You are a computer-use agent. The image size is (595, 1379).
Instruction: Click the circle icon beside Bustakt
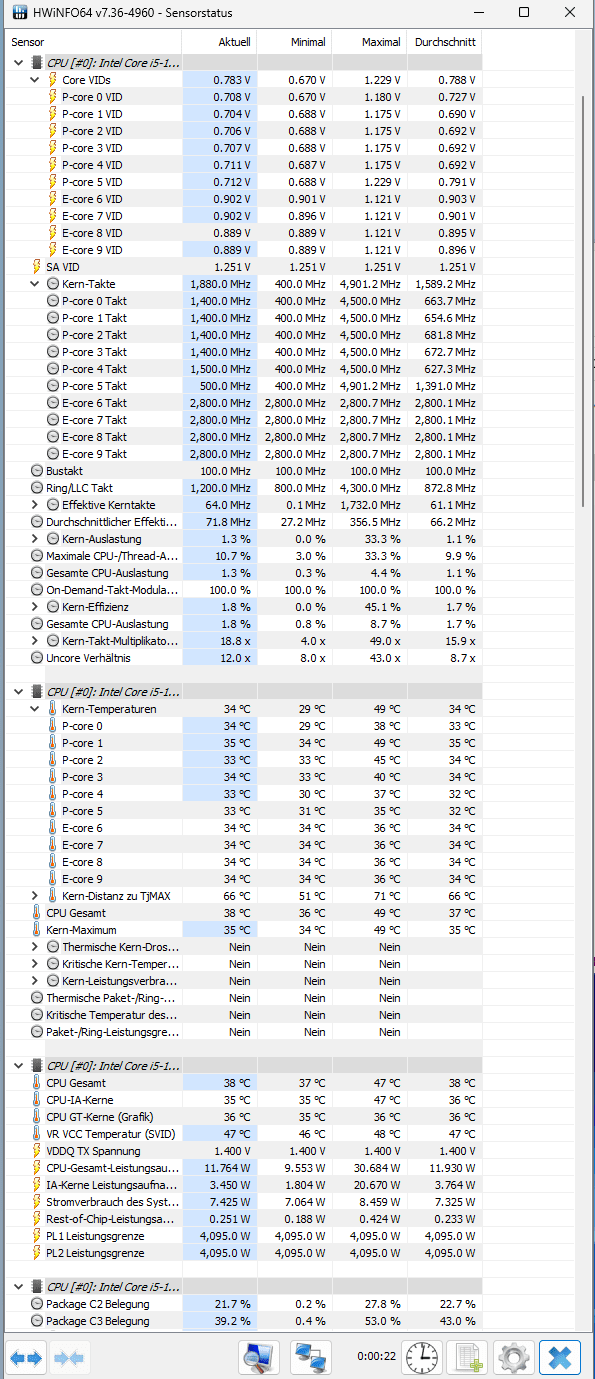tap(37, 471)
